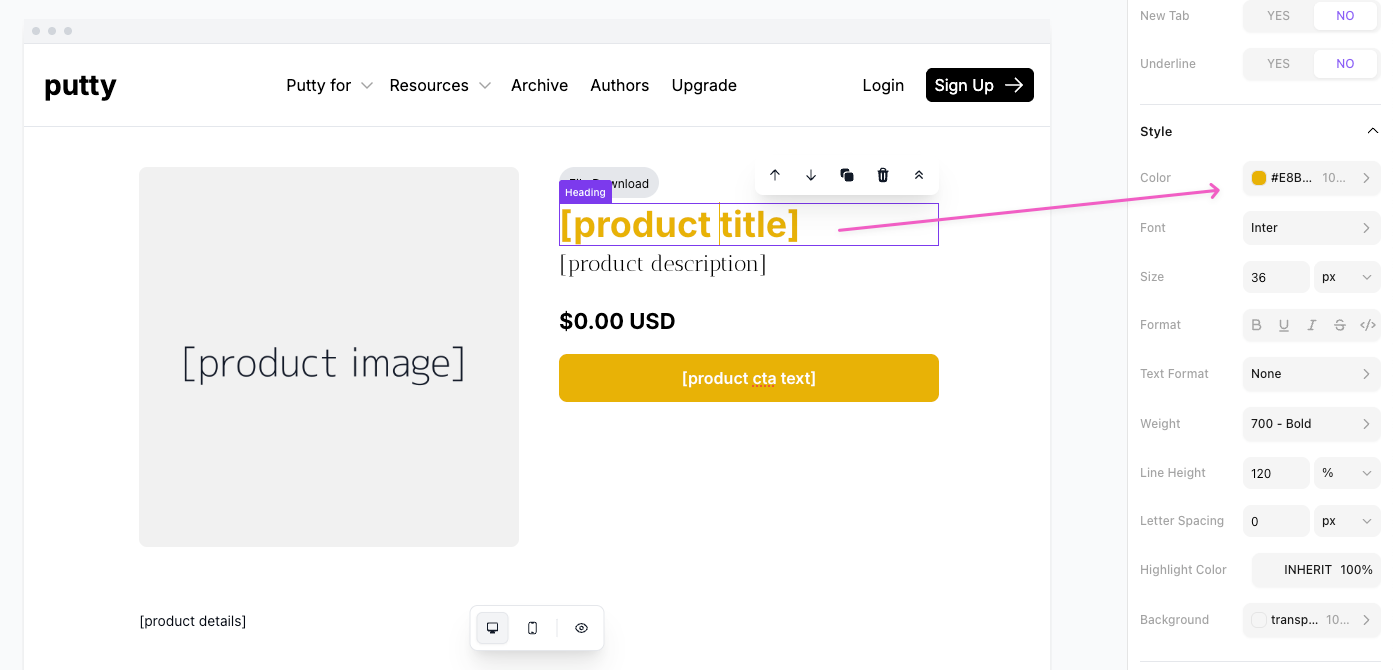Duplicate the selected Heading element
Image resolution: width=1393 pixels, height=670 pixels.
point(847,175)
